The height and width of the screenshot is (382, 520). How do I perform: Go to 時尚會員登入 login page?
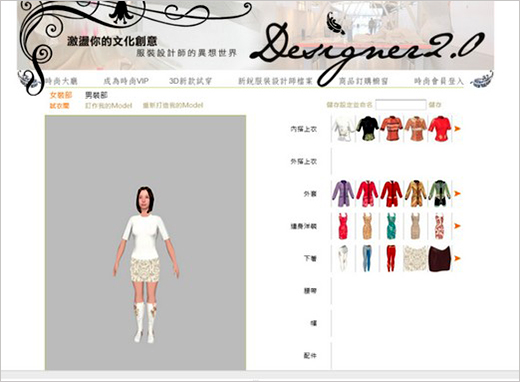[x=439, y=81]
